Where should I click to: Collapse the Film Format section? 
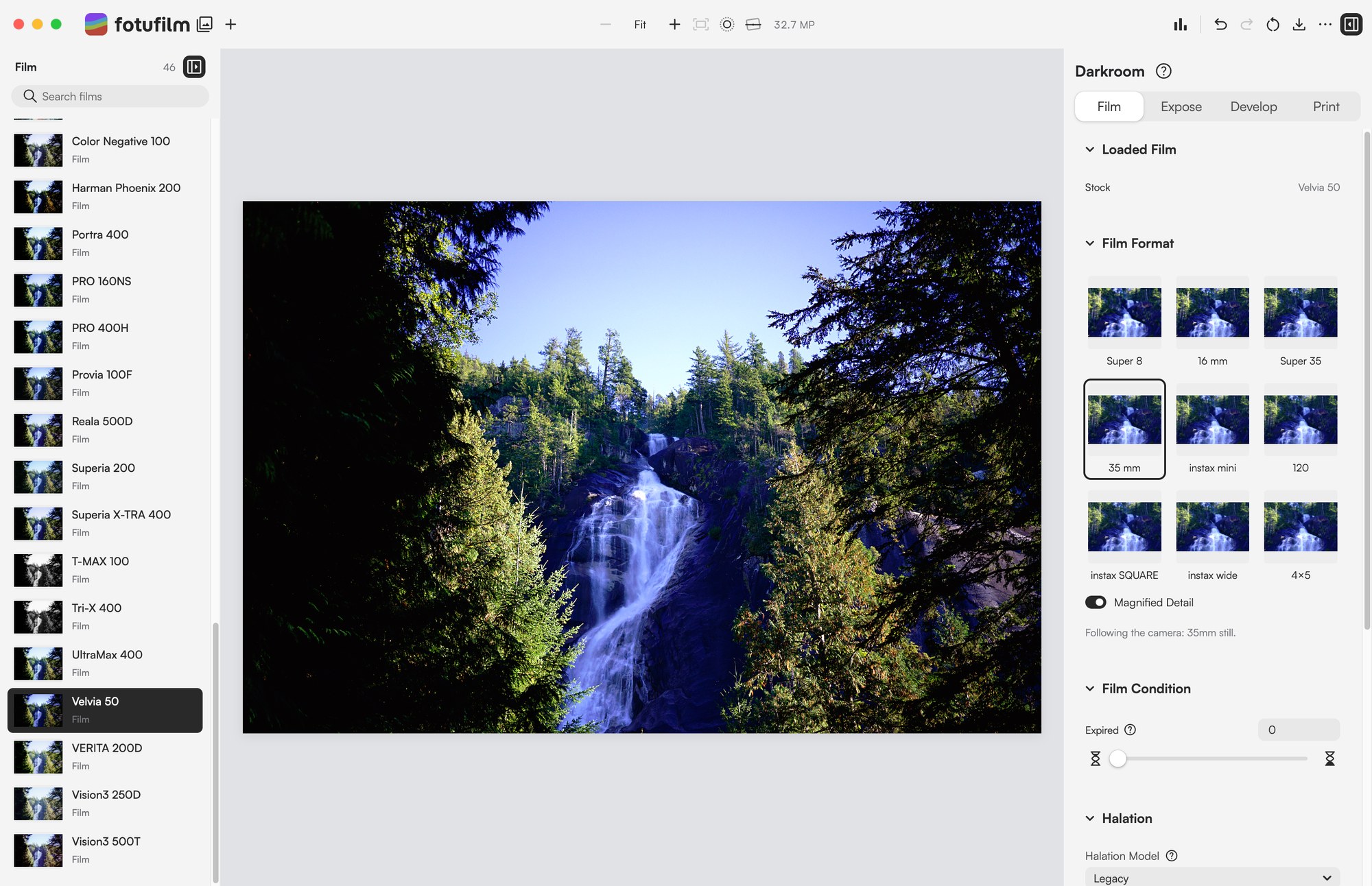[x=1090, y=243]
